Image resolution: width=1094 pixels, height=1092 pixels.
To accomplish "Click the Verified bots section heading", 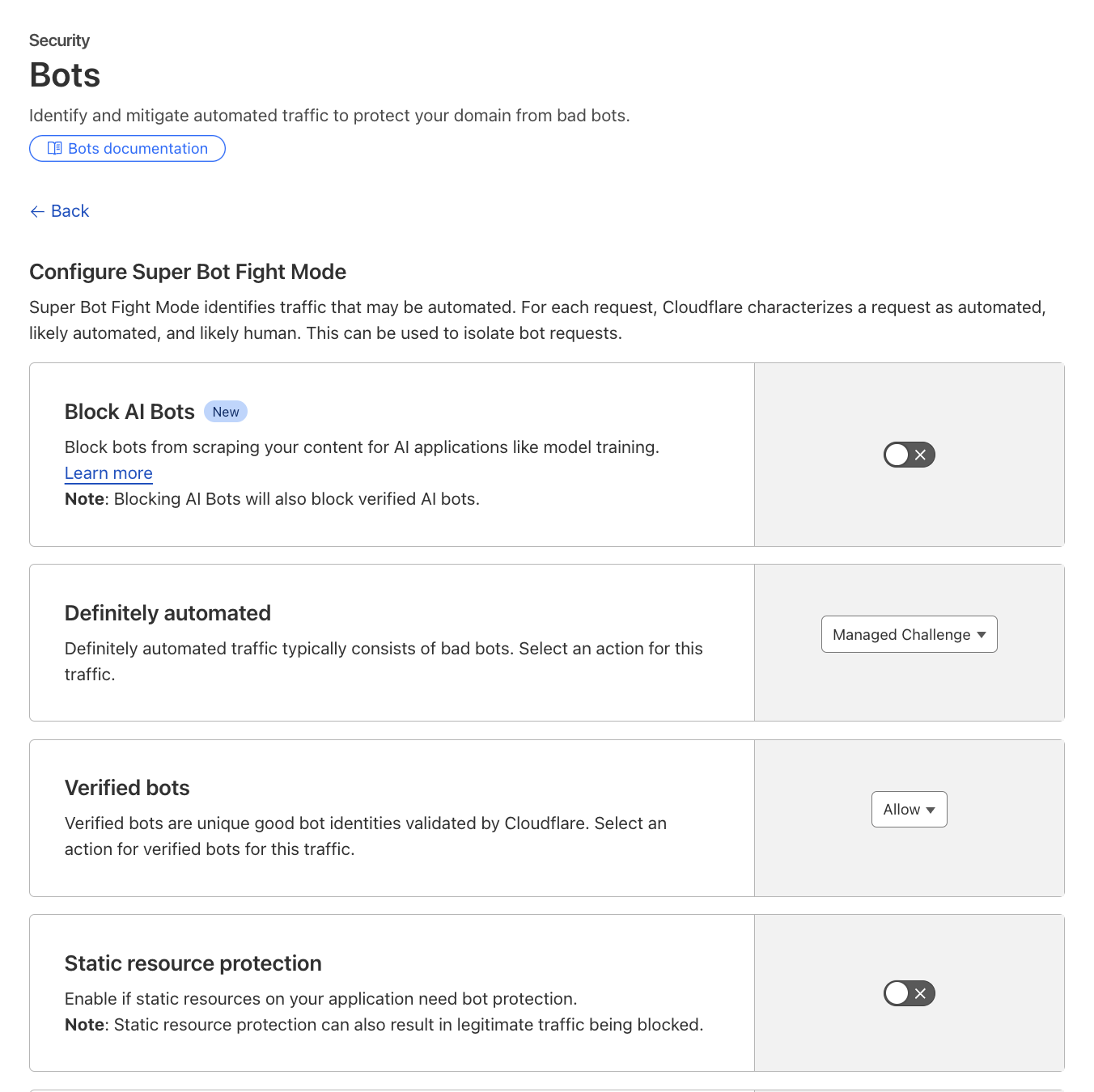I will [x=127, y=788].
